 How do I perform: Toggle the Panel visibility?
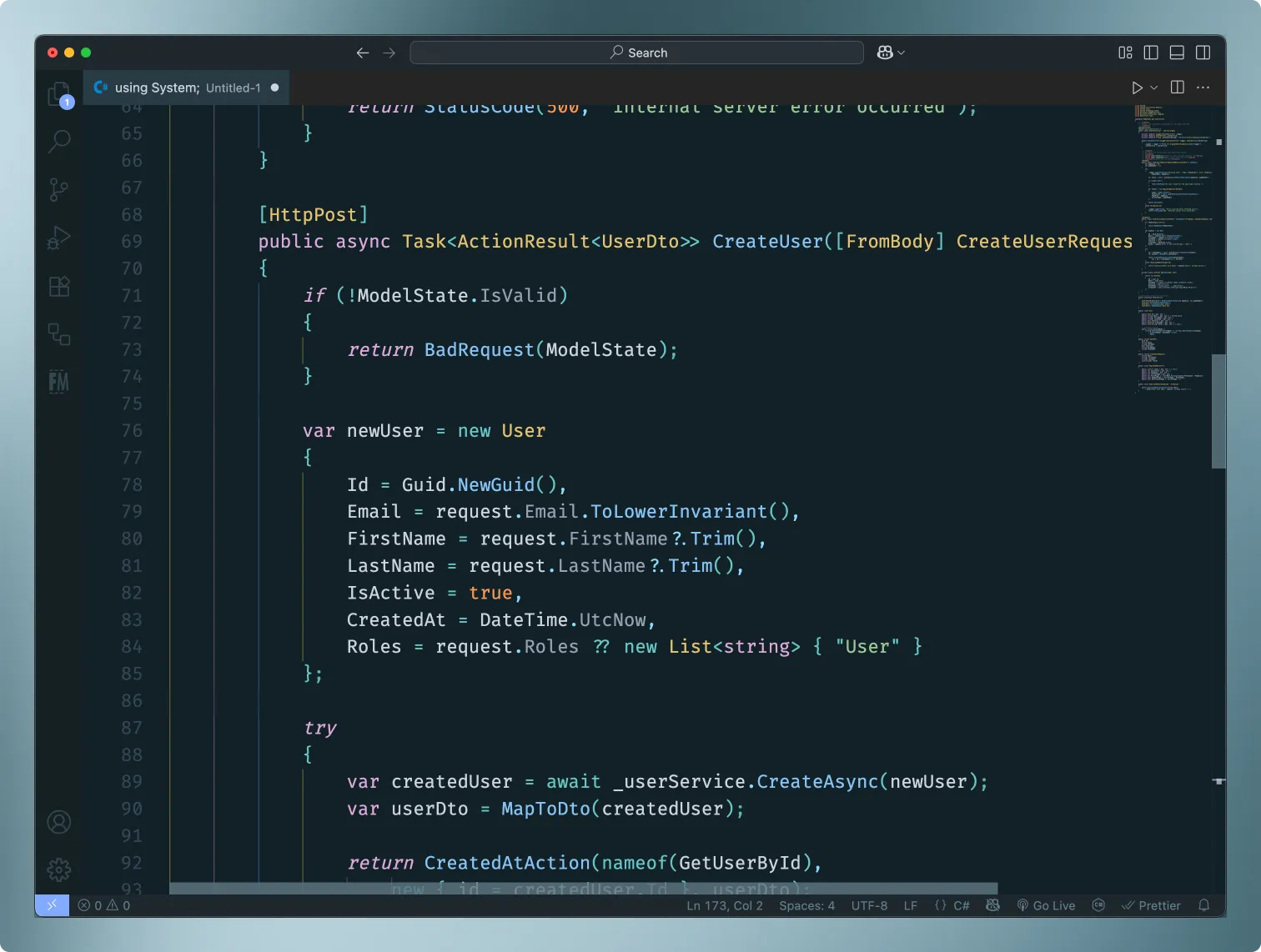pyautogui.click(x=1176, y=52)
